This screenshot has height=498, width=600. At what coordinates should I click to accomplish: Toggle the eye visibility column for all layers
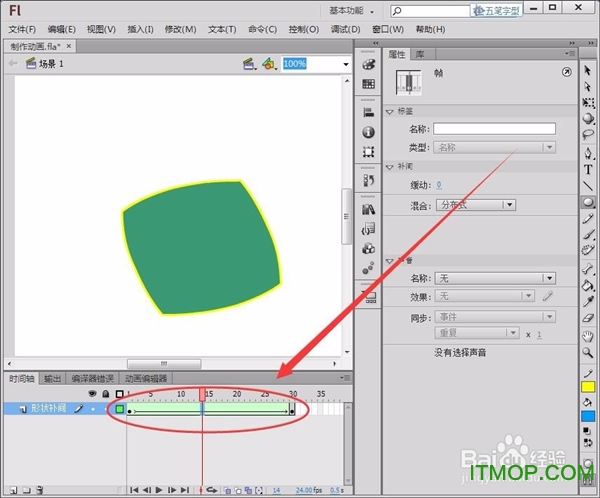point(92,394)
